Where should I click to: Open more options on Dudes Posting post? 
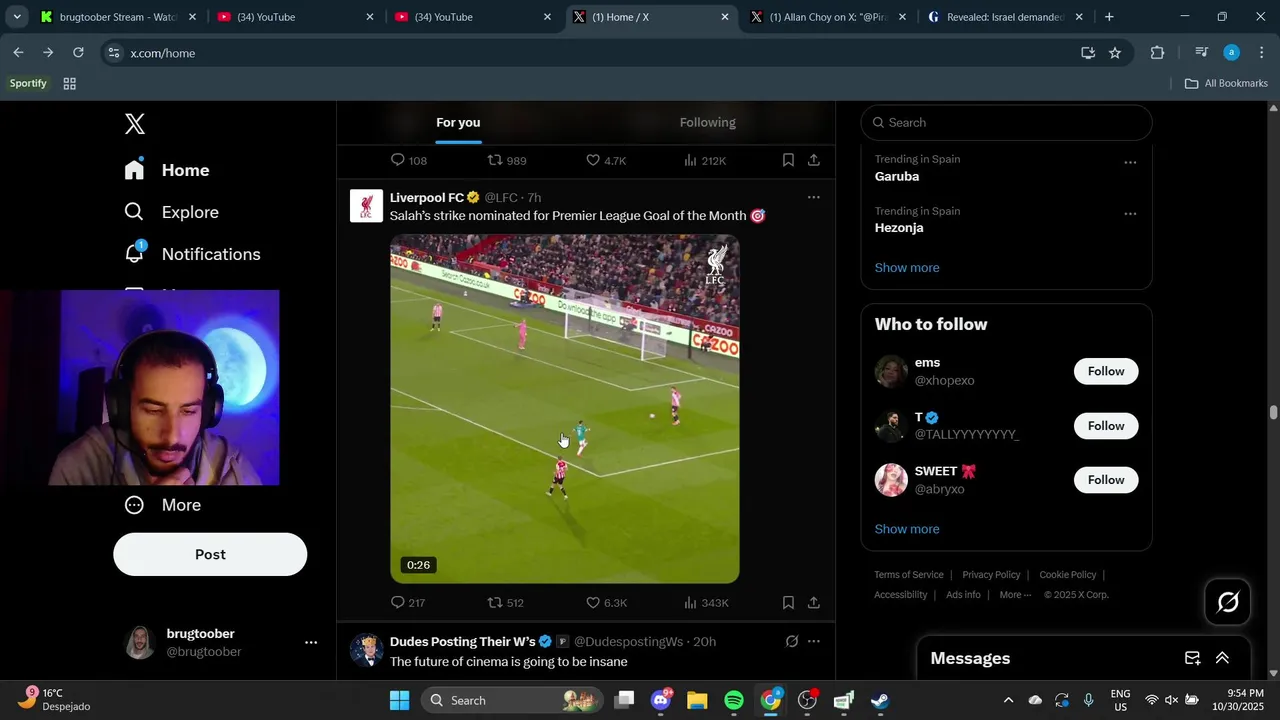tap(814, 641)
